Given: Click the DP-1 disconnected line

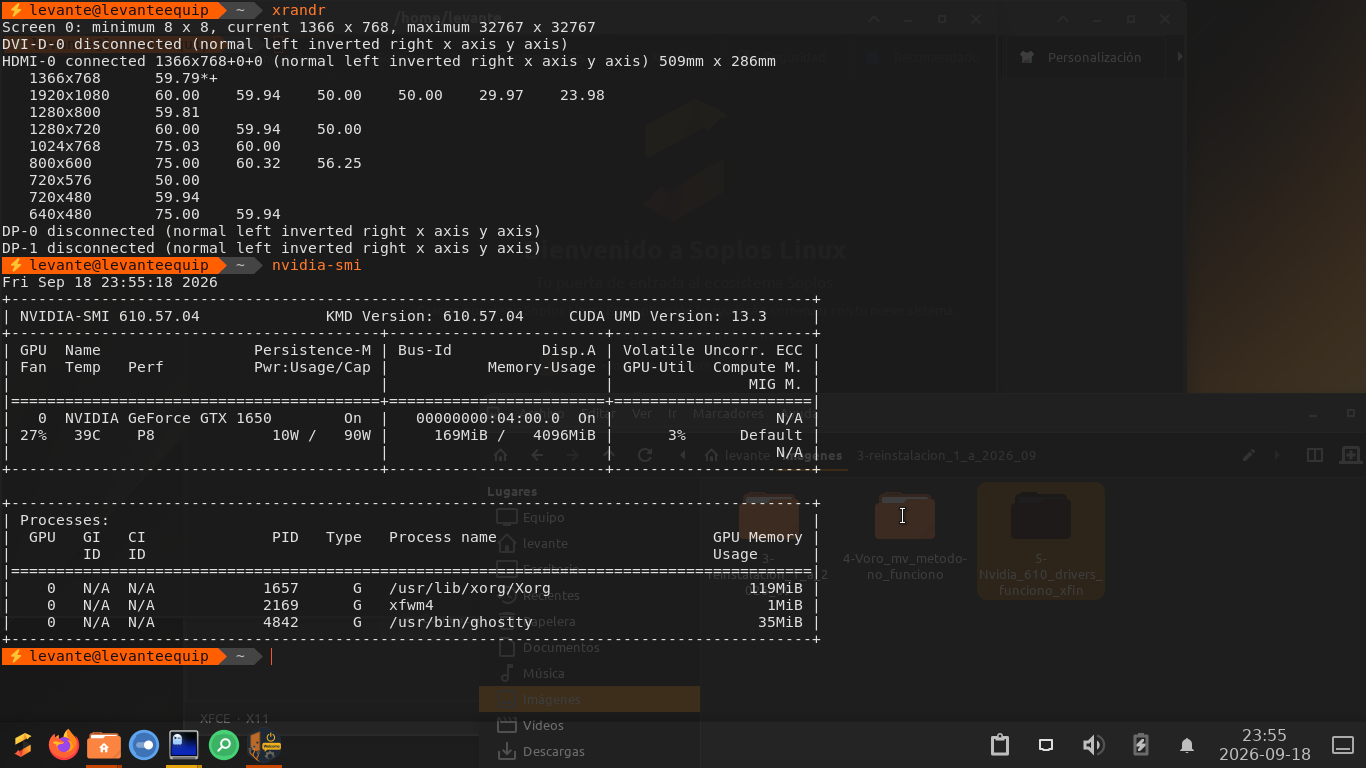Looking at the screenshot, I should coord(272,248).
